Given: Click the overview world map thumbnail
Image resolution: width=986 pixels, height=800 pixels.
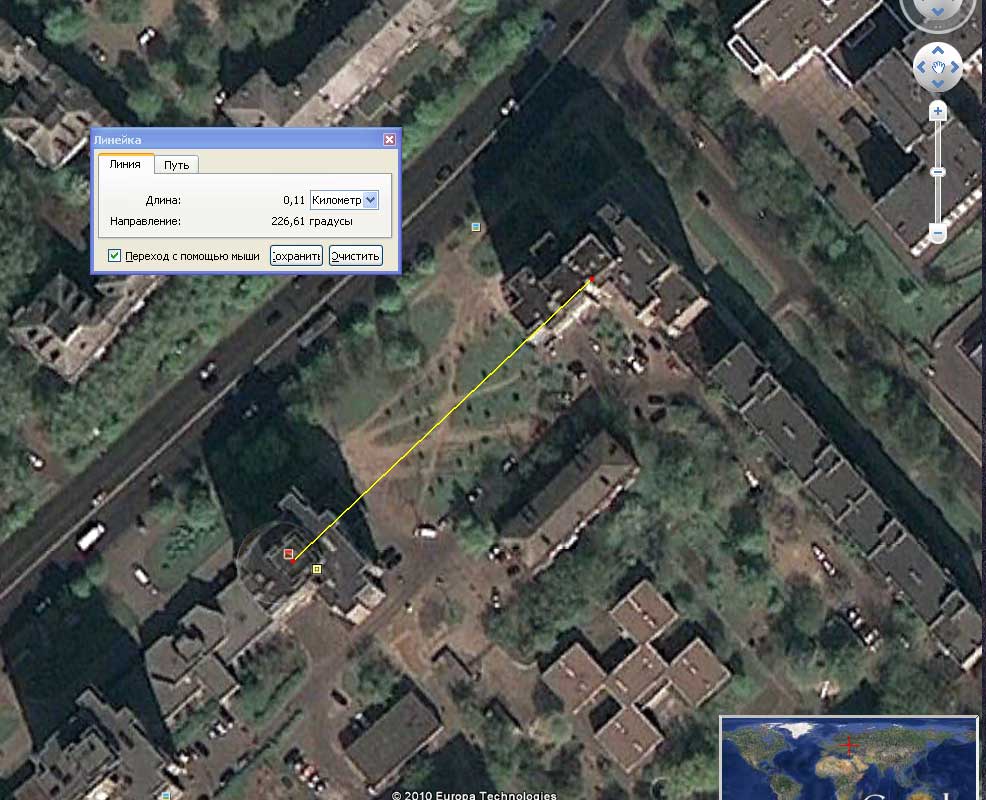Looking at the screenshot, I should click(848, 758).
